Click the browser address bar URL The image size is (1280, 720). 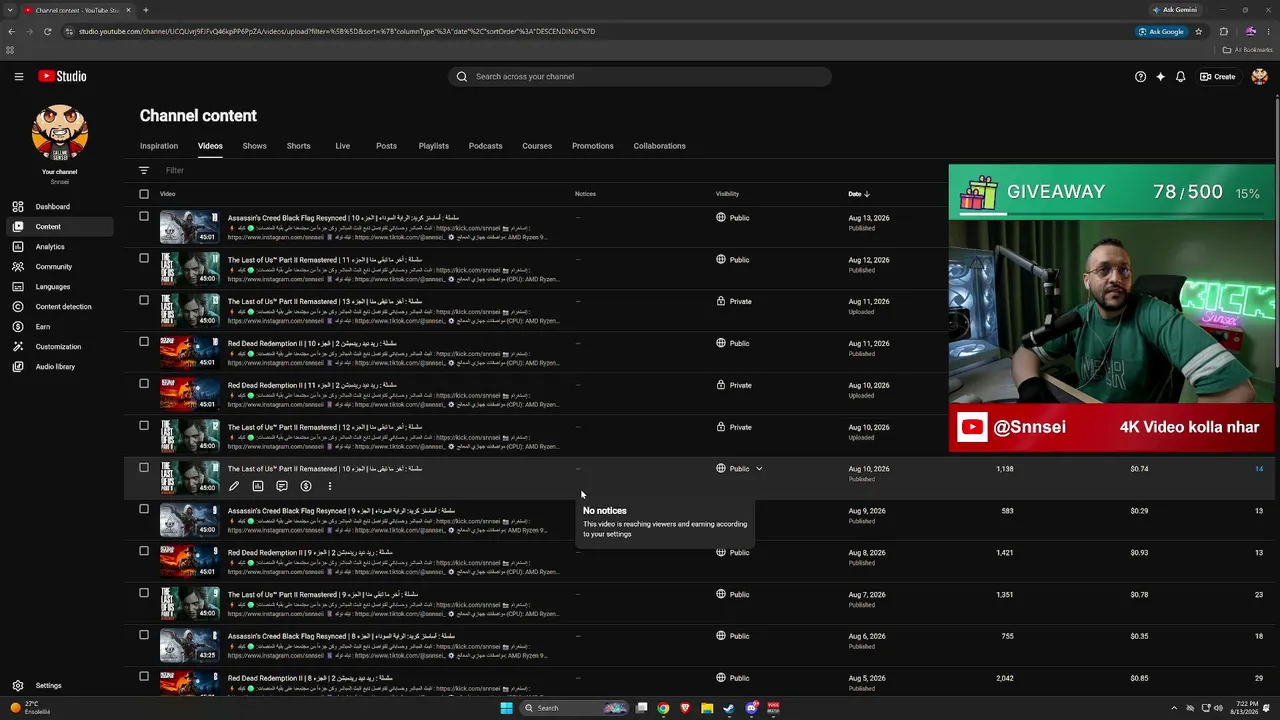[337, 31]
